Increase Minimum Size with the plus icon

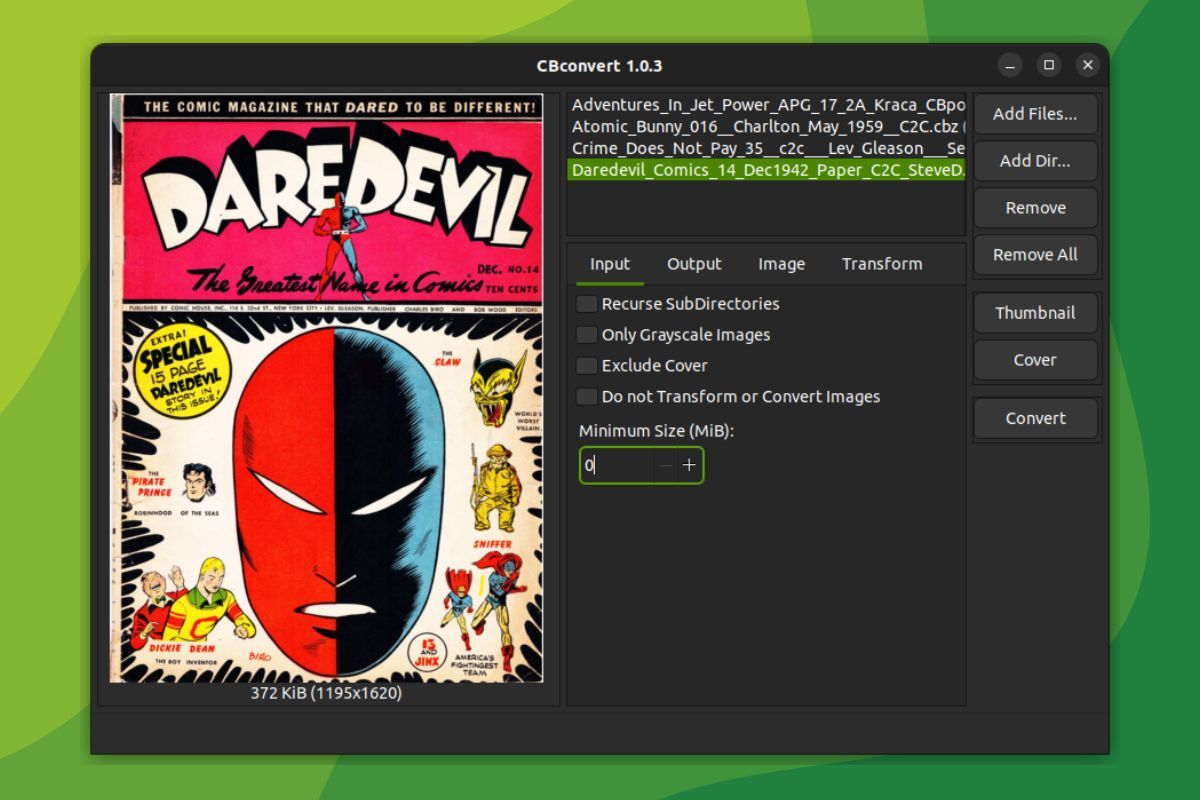coord(689,465)
